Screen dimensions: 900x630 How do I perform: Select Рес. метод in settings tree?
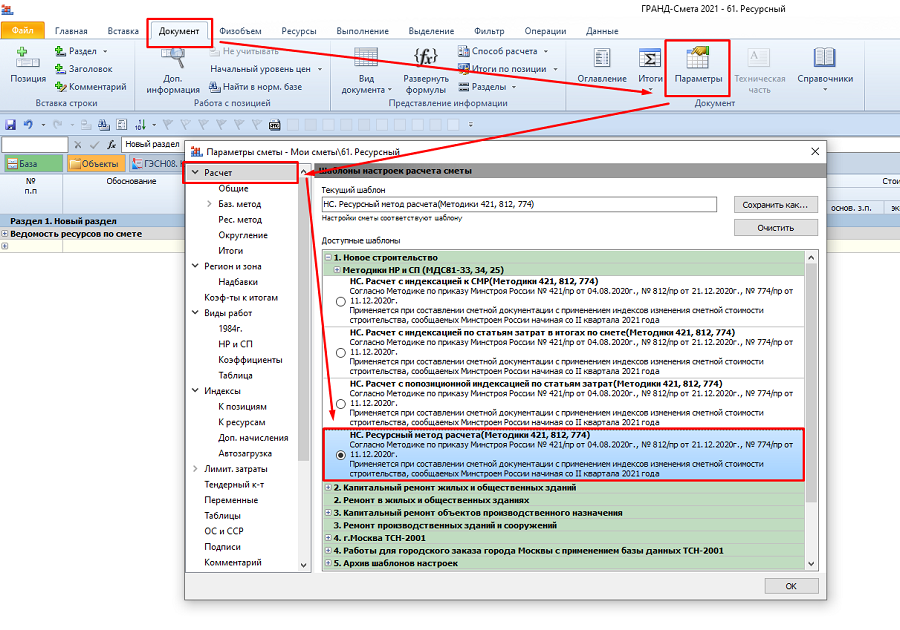[240, 219]
